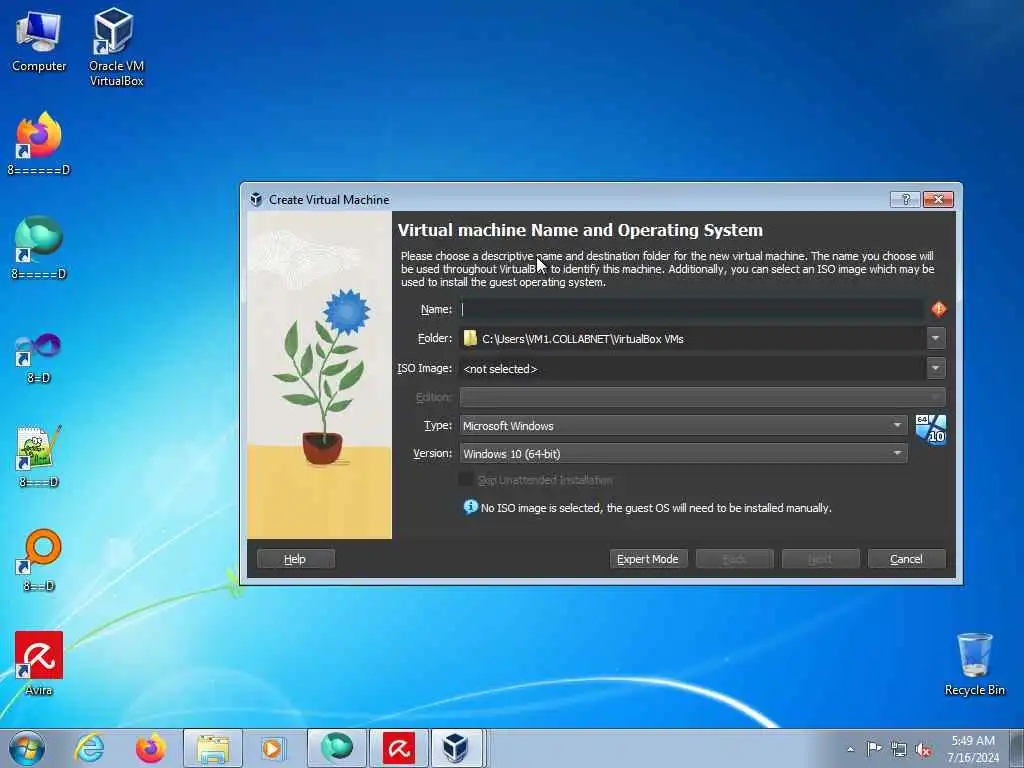The height and width of the screenshot is (768, 1024).
Task: Switch to VirtualBox taskbar button
Action: click(x=455, y=748)
